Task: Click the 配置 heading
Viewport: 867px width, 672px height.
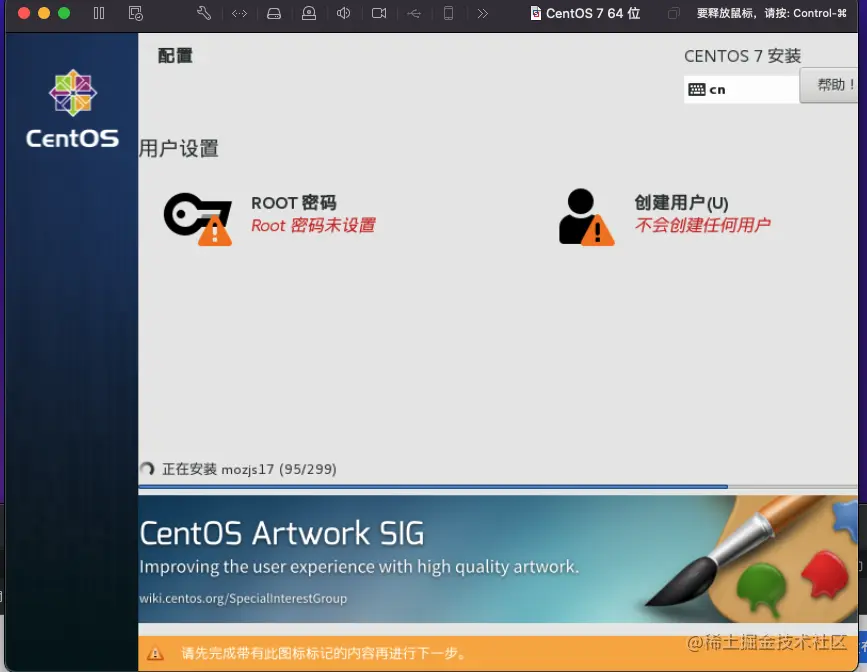Action: pos(175,56)
